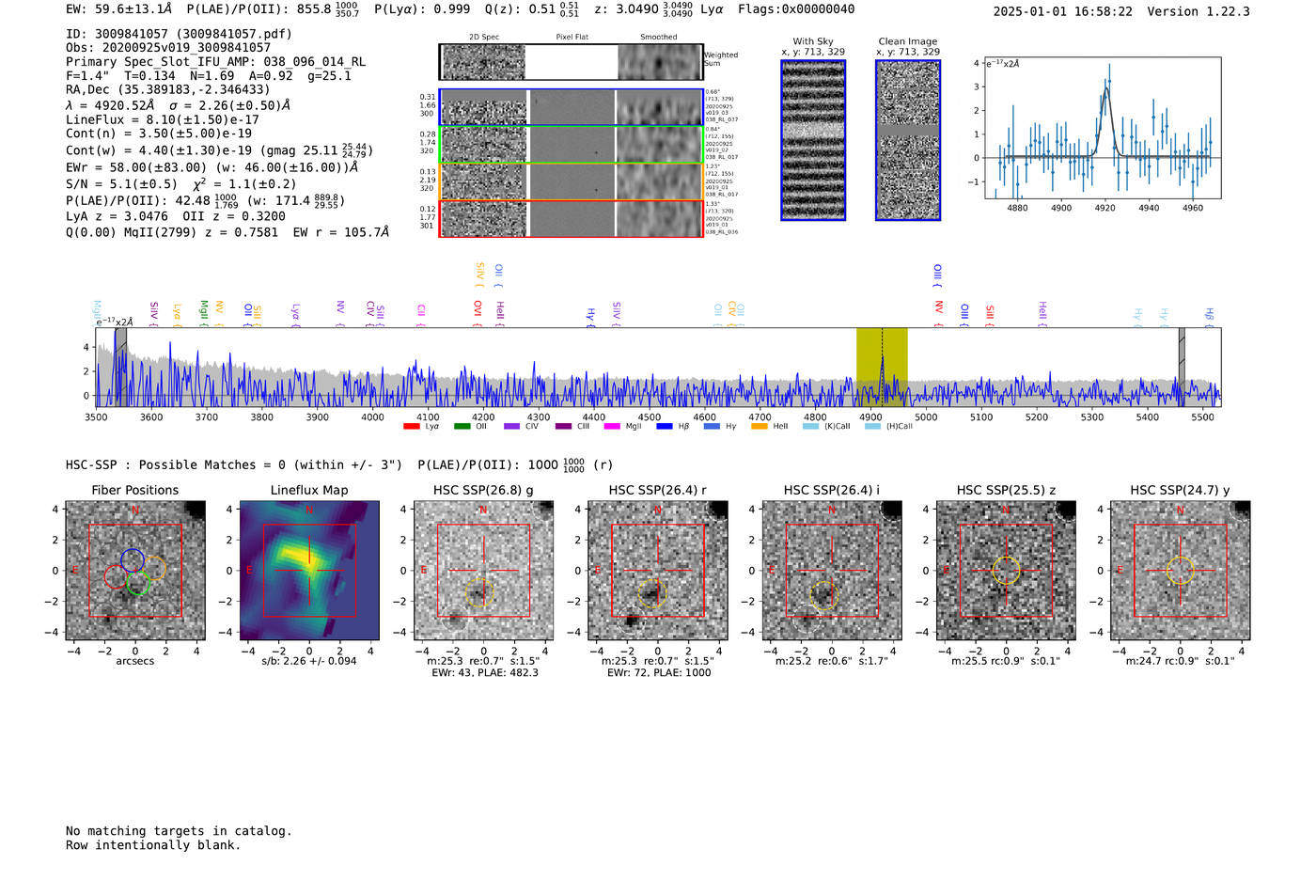
Task: Select the HSC SSP(25.5) z cutout
Action: click(1006, 570)
